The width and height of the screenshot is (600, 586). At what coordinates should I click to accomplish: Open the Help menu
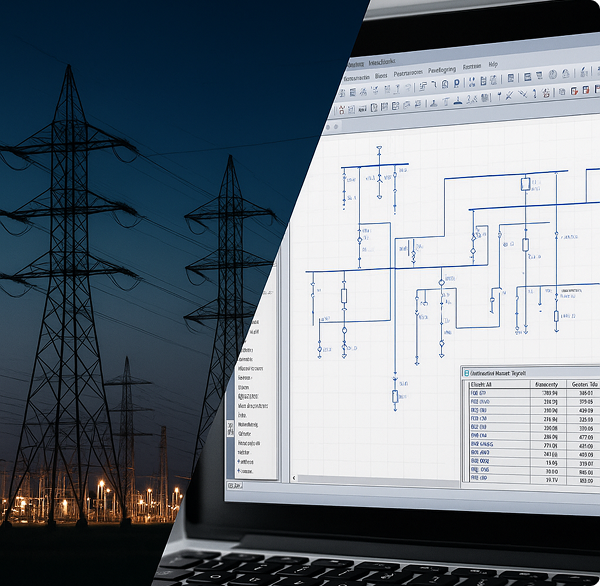click(493, 65)
